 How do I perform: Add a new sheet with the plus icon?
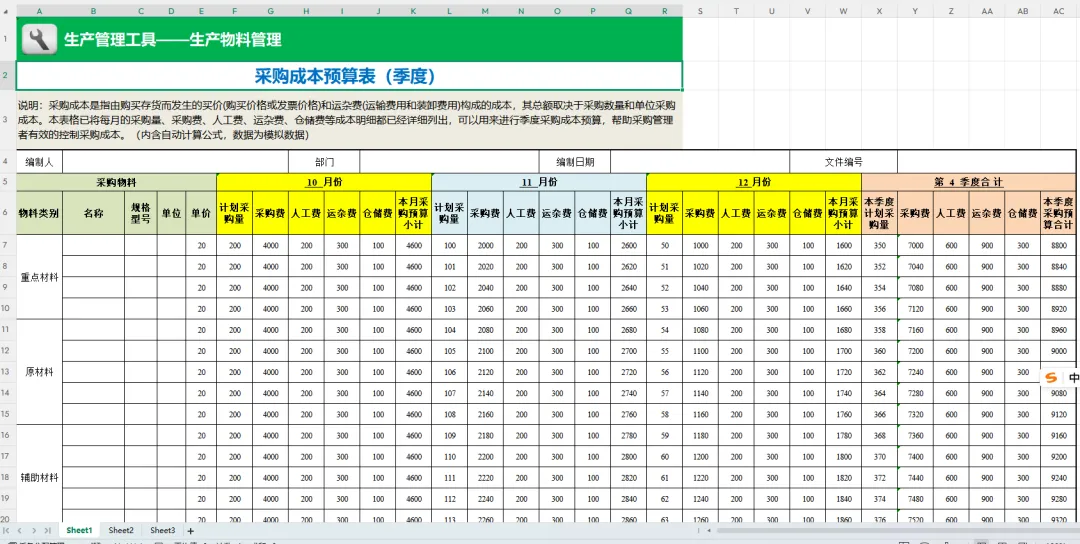point(191,530)
